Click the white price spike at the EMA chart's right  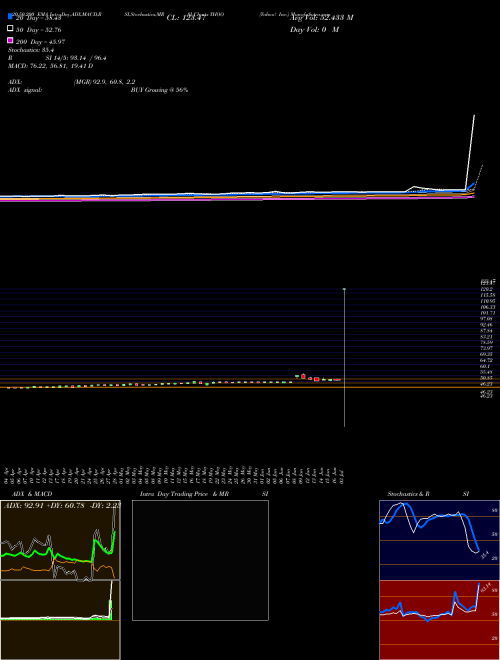[470, 152]
